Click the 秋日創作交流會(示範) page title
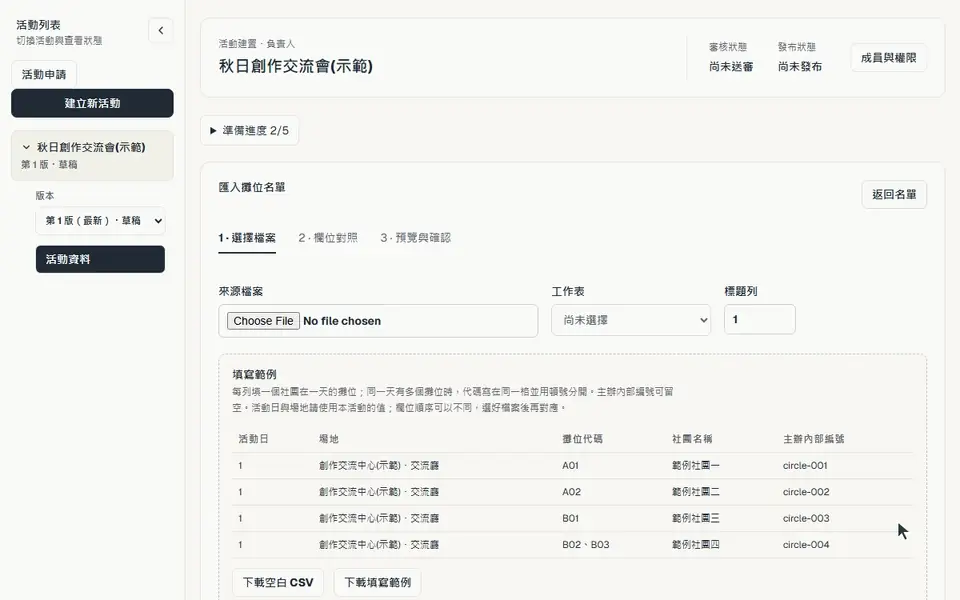This screenshot has width=960, height=600. point(296,66)
